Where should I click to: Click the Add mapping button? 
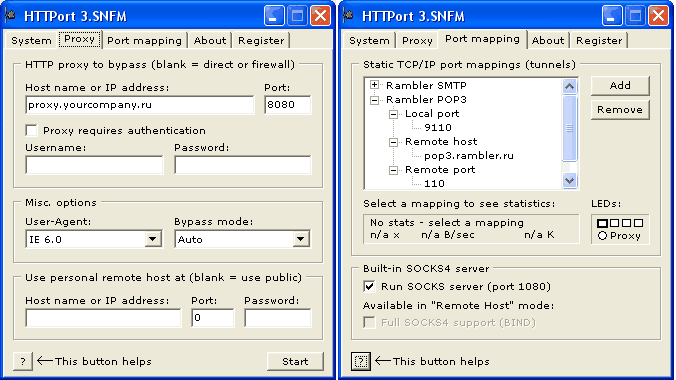click(620, 85)
